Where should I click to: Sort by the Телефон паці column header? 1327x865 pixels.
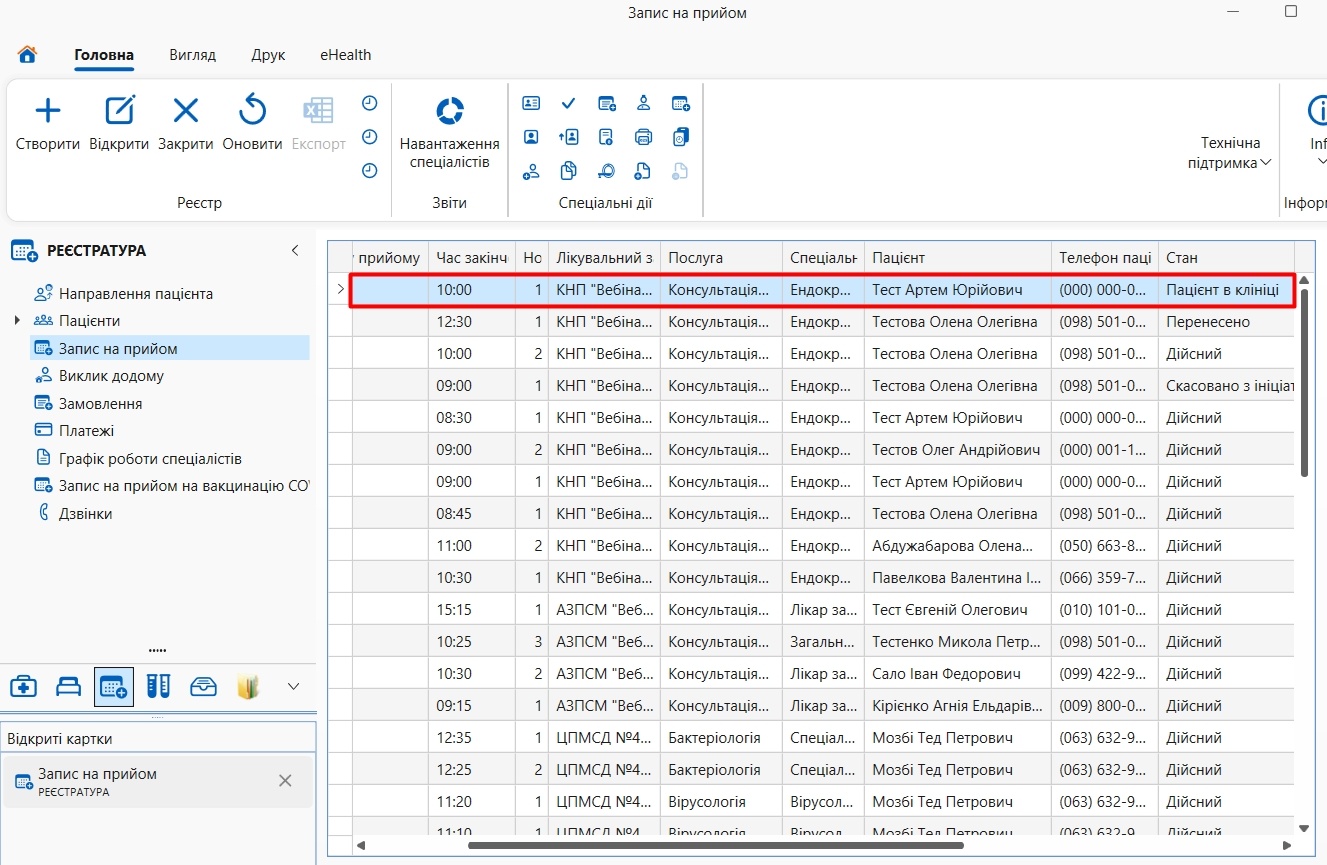pos(1105,258)
